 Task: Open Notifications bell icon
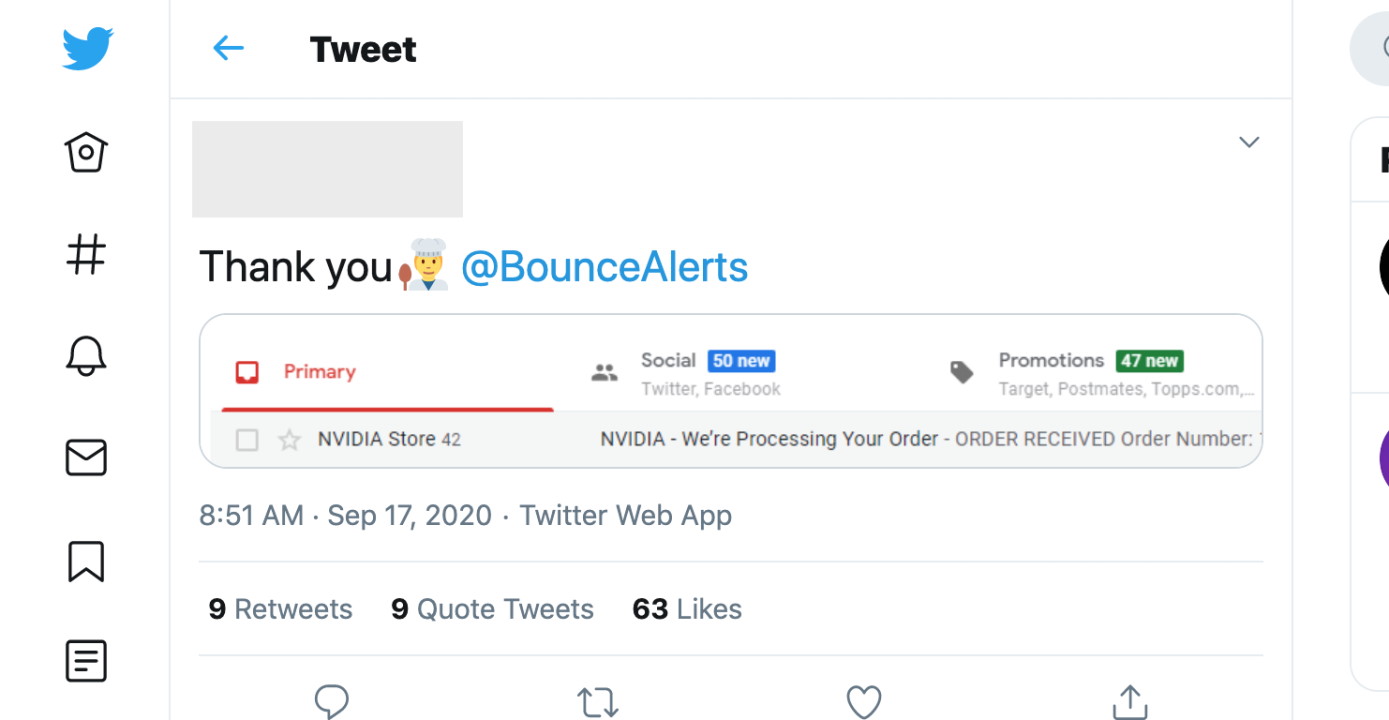coord(86,355)
